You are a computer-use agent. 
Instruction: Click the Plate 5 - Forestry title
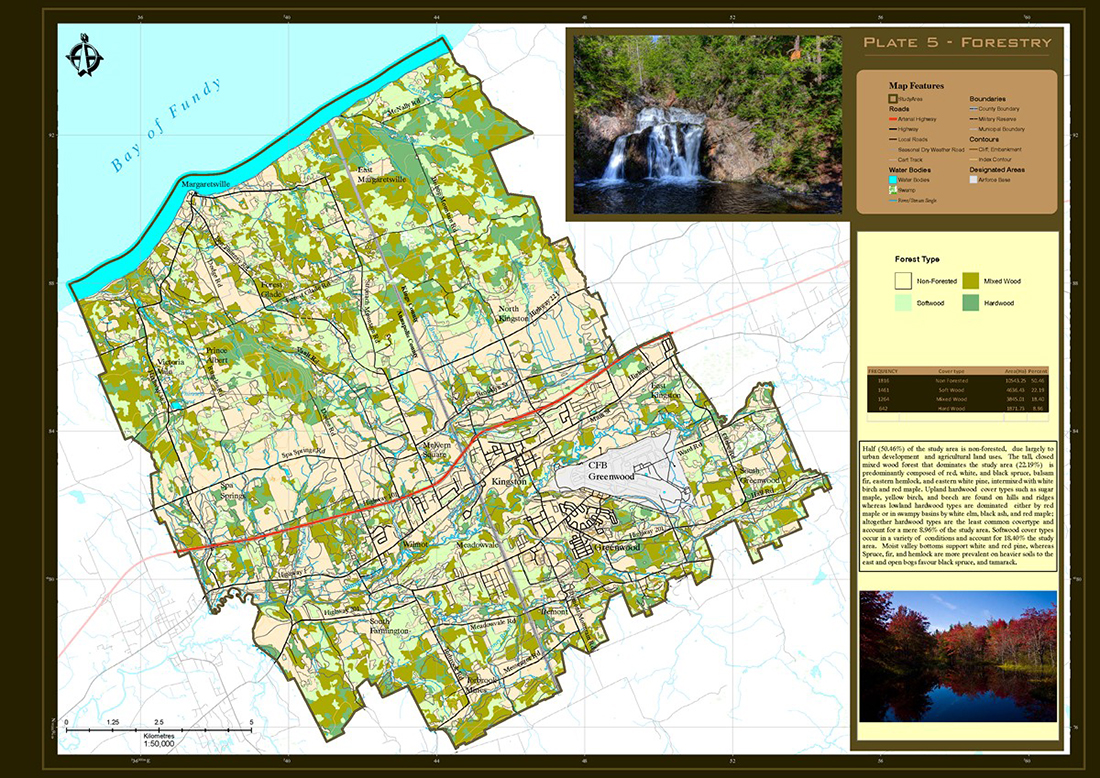click(958, 43)
